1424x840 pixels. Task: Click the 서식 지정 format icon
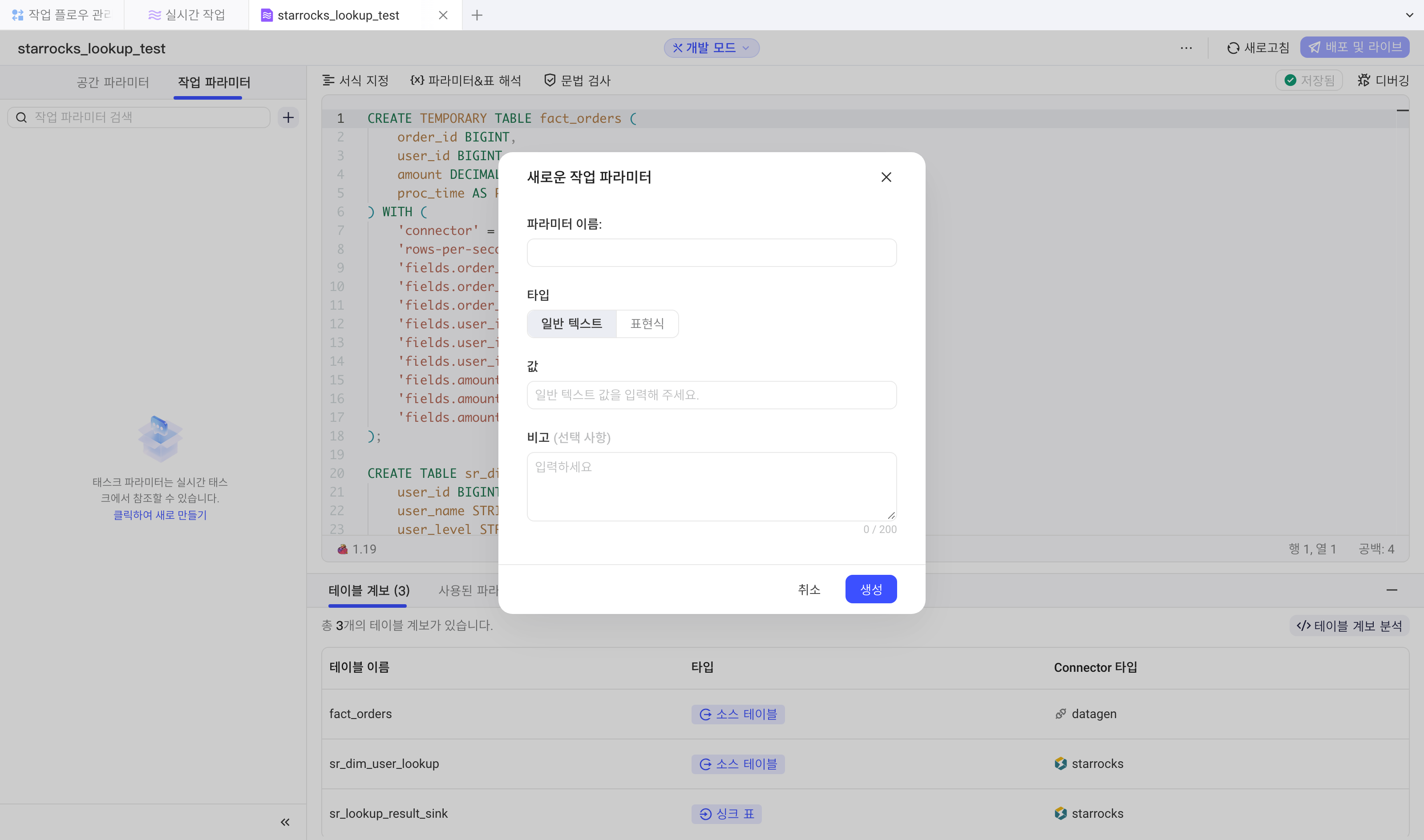328,81
